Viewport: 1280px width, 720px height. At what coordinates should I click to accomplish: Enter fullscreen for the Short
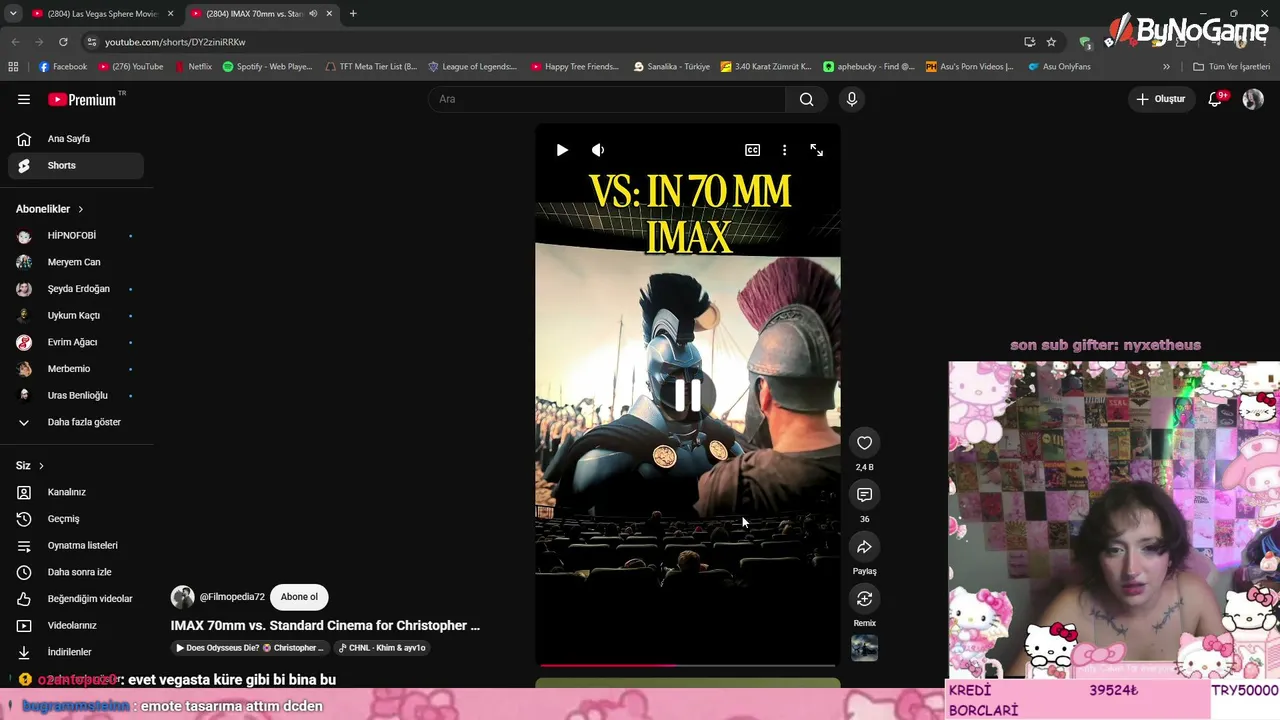click(817, 150)
